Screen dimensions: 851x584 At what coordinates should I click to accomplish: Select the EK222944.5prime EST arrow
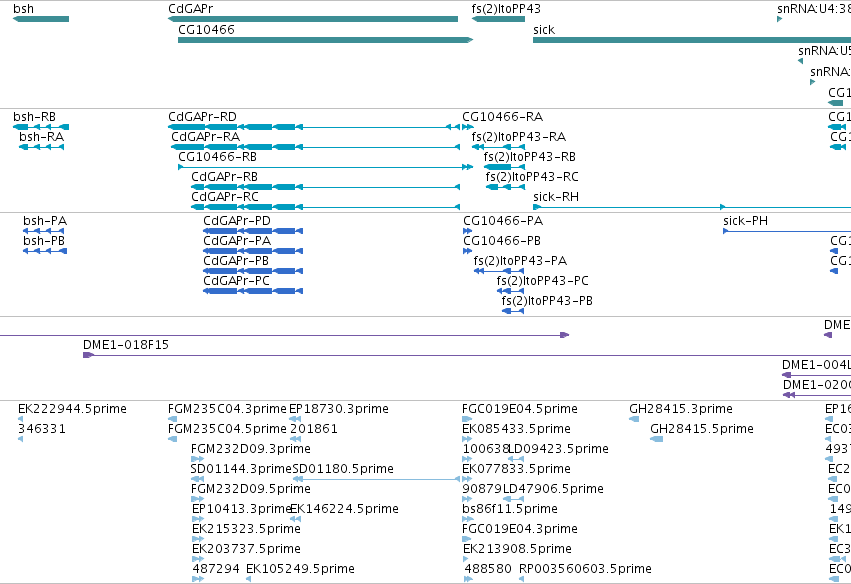pyautogui.click(x=21, y=419)
